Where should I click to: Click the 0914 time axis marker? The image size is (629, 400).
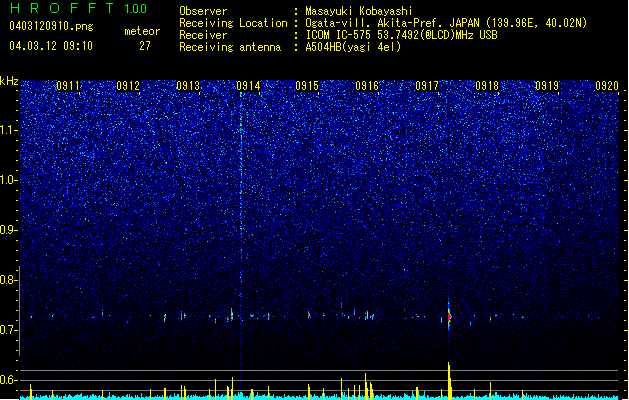pyautogui.click(x=248, y=86)
